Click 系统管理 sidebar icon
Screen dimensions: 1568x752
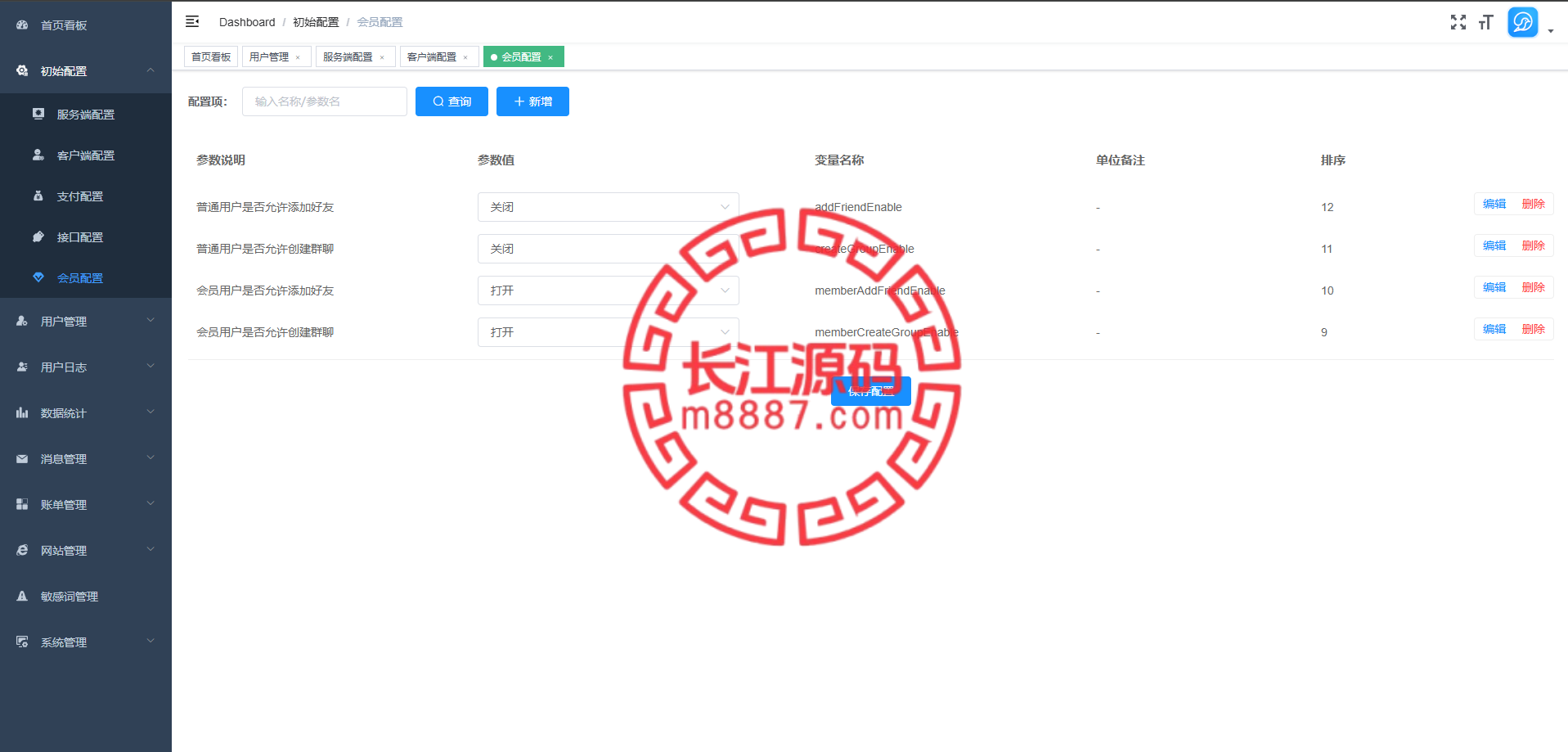22,642
